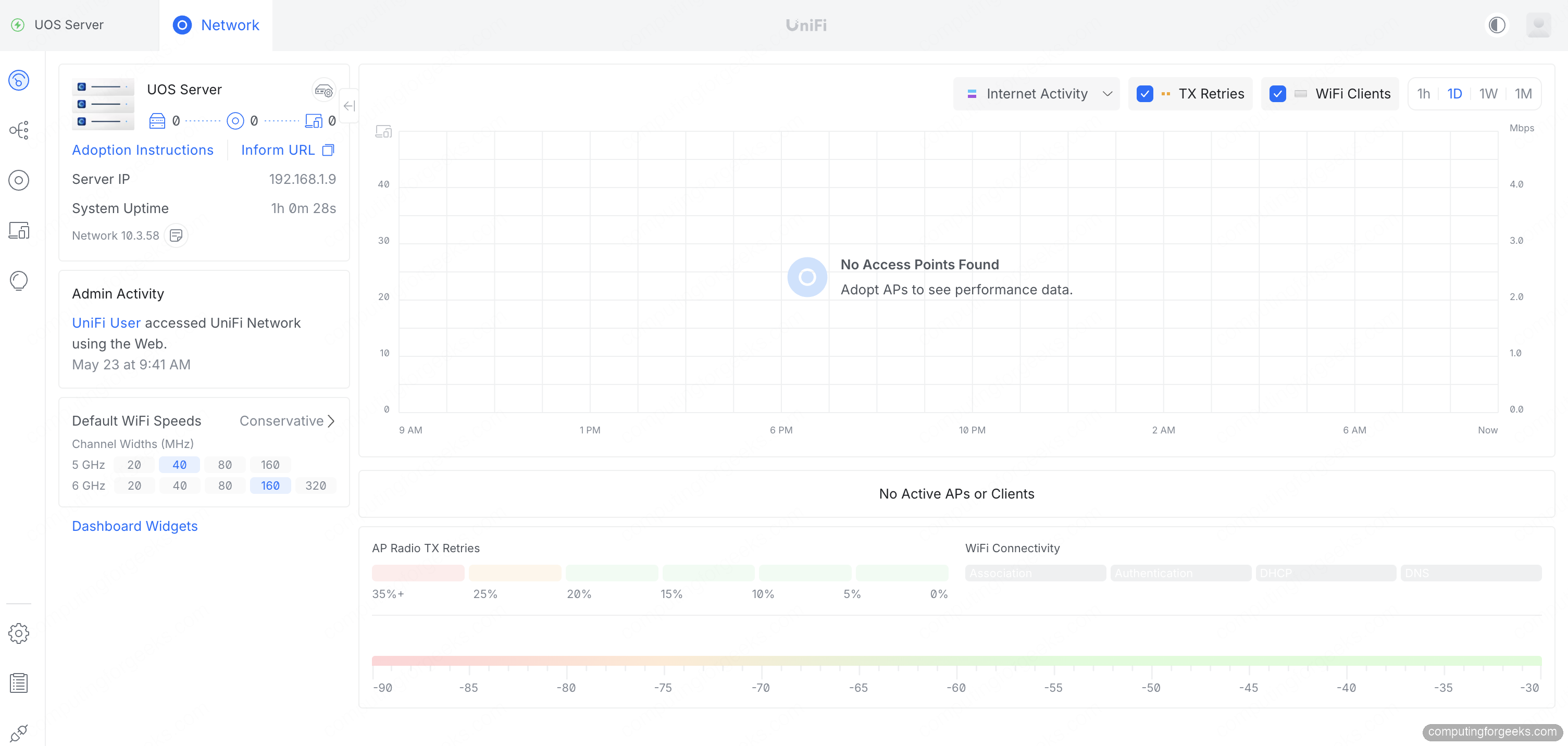
Task: Open release notes icon next to Network 10.3.58
Action: coord(176,235)
